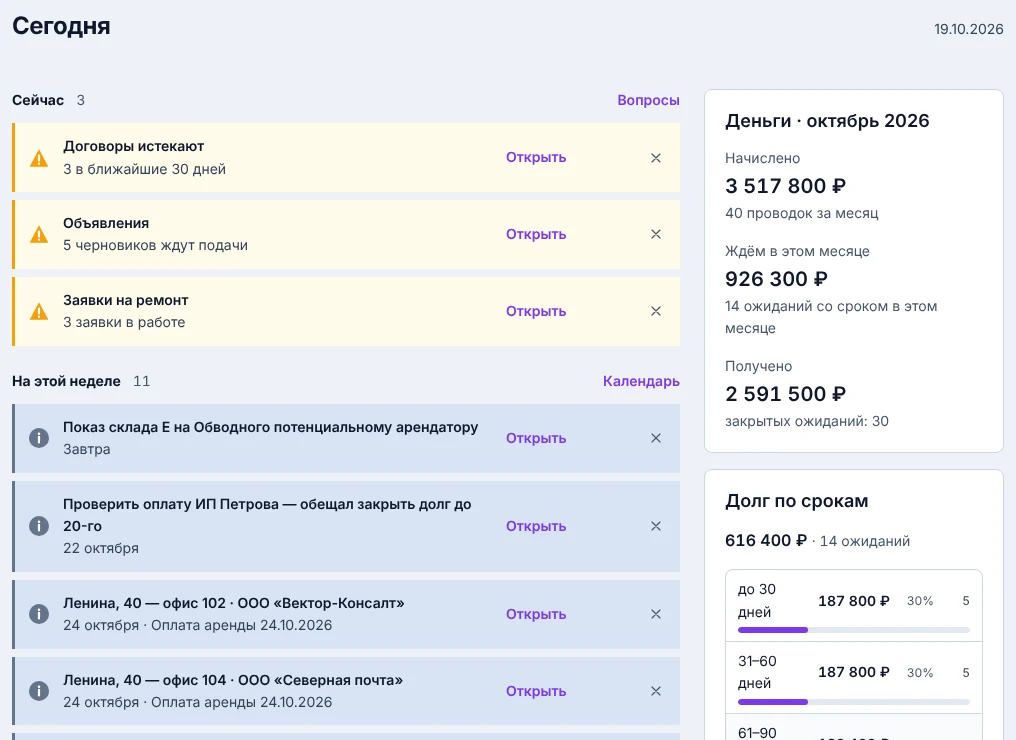Click the warning icon on Договоры истекают

coord(39,158)
